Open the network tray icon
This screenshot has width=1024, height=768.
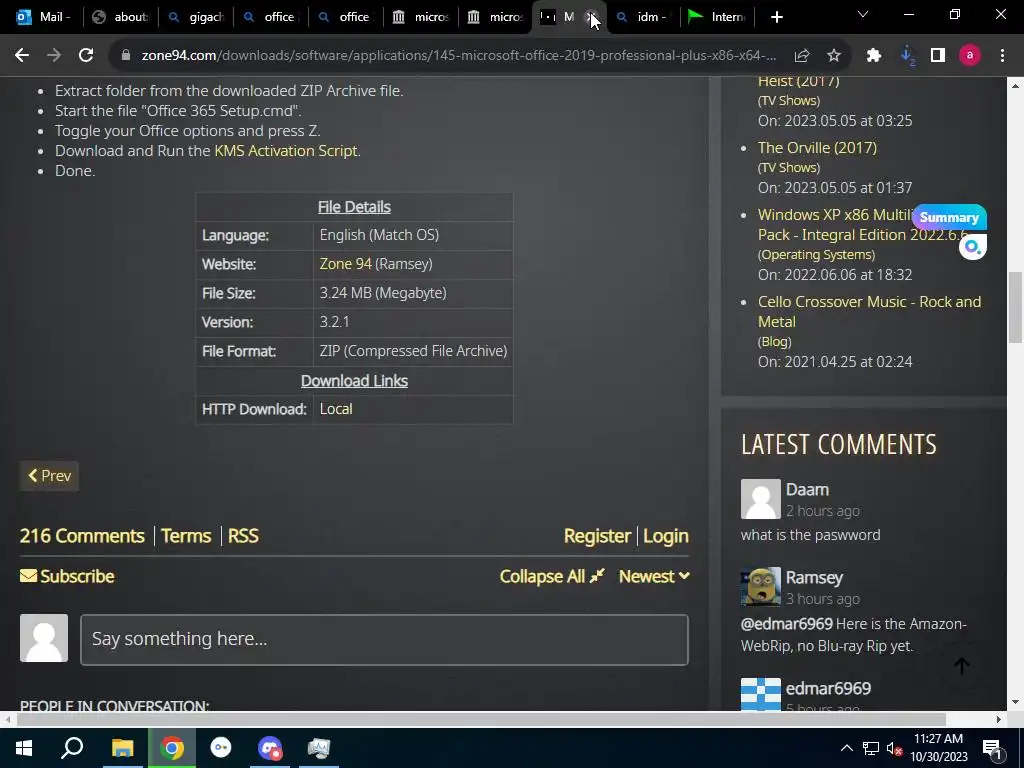(x=871, y=748)
